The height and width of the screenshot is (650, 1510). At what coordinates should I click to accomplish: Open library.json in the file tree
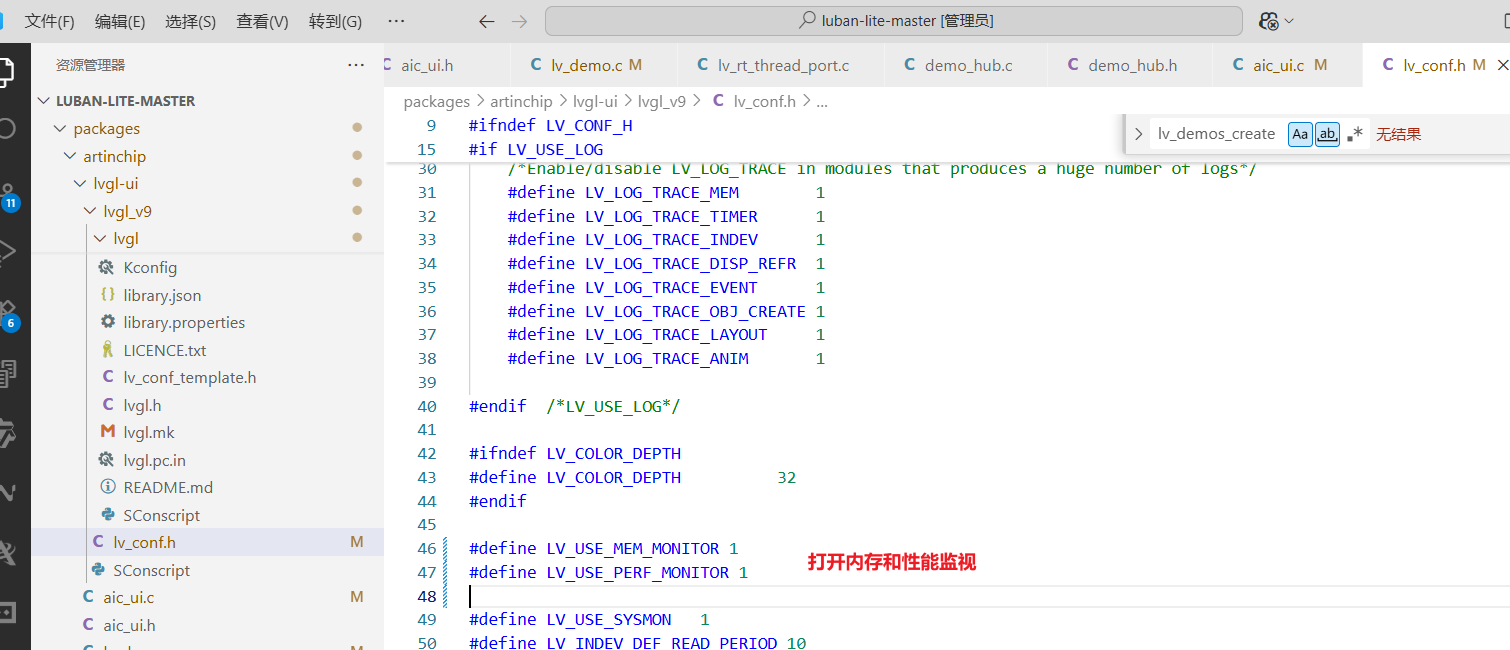click(162, 295)
